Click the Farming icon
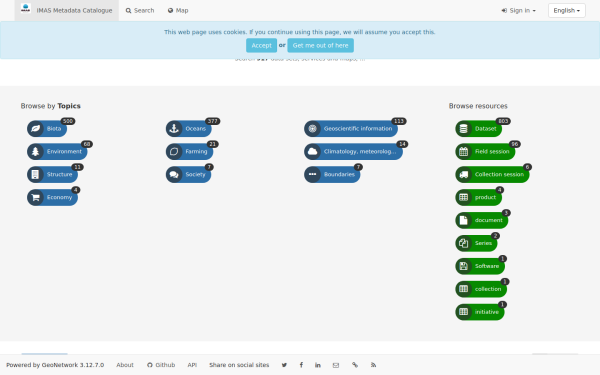Screen dimensions: 600x375 174,152
